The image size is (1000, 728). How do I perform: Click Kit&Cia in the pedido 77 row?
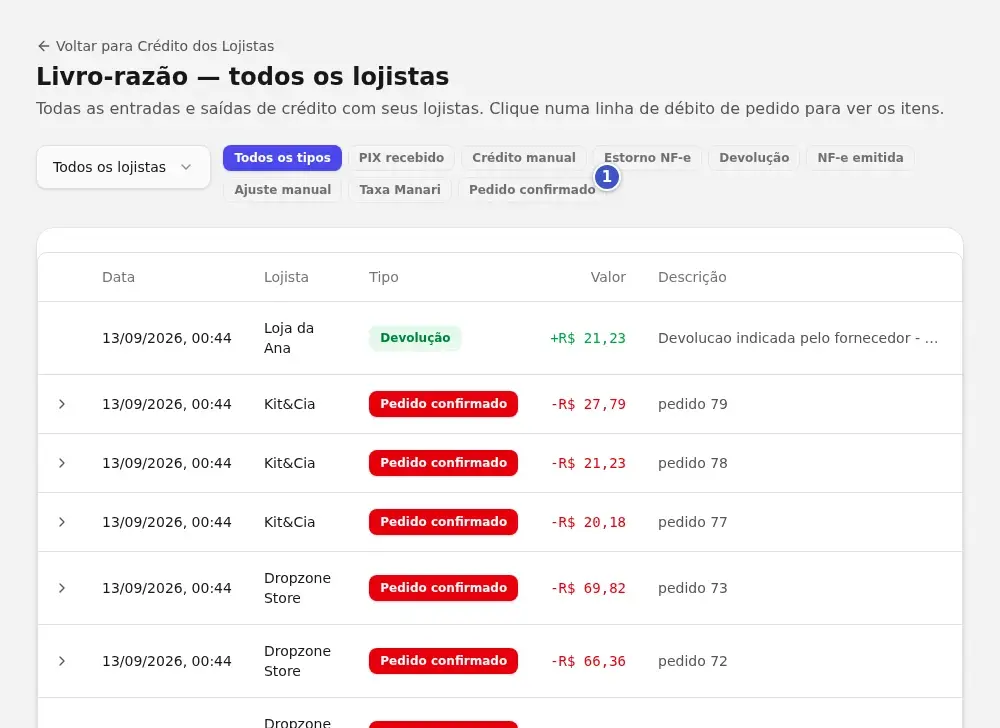pos(290,522)
